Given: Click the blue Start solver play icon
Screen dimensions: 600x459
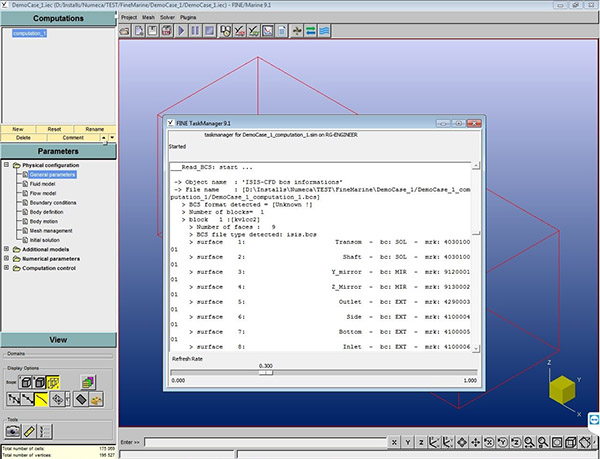Looking at the screenshot, I should [180, 31].
